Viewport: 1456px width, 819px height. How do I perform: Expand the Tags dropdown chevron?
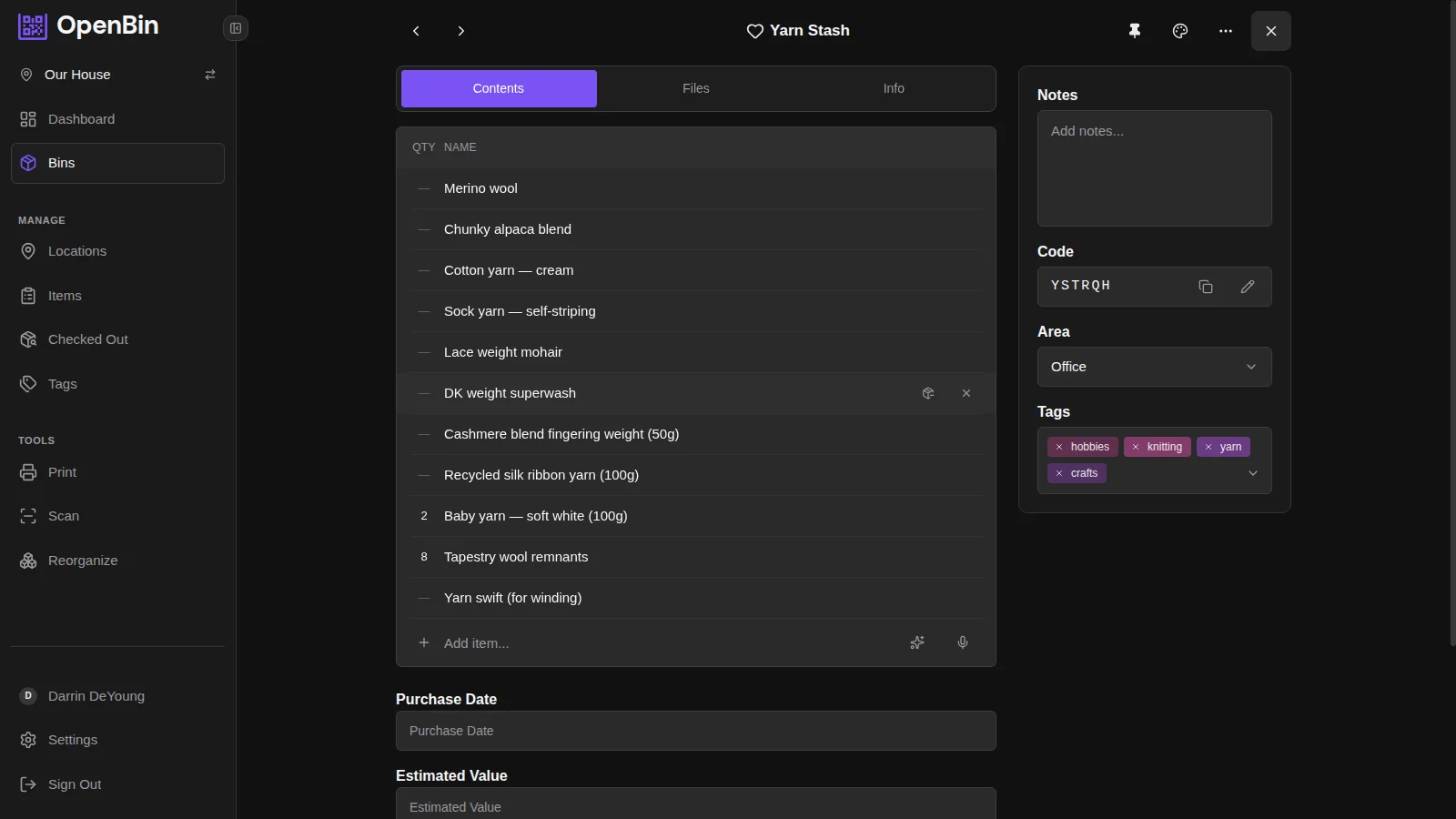1253,473
